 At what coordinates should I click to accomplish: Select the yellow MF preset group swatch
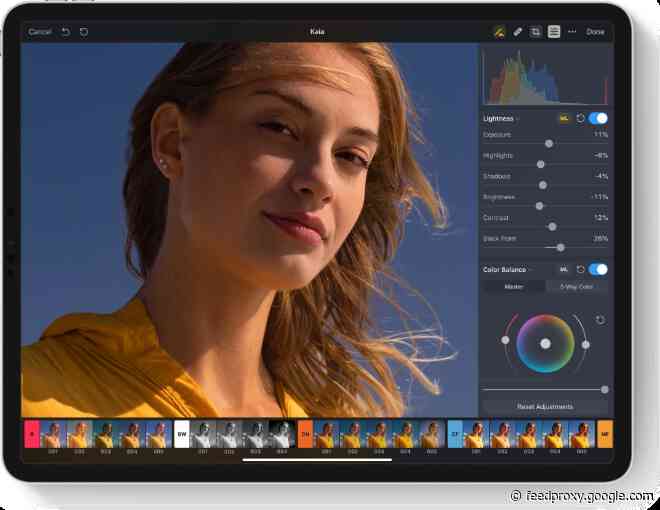pyautogui.click(x=605, y=434)
